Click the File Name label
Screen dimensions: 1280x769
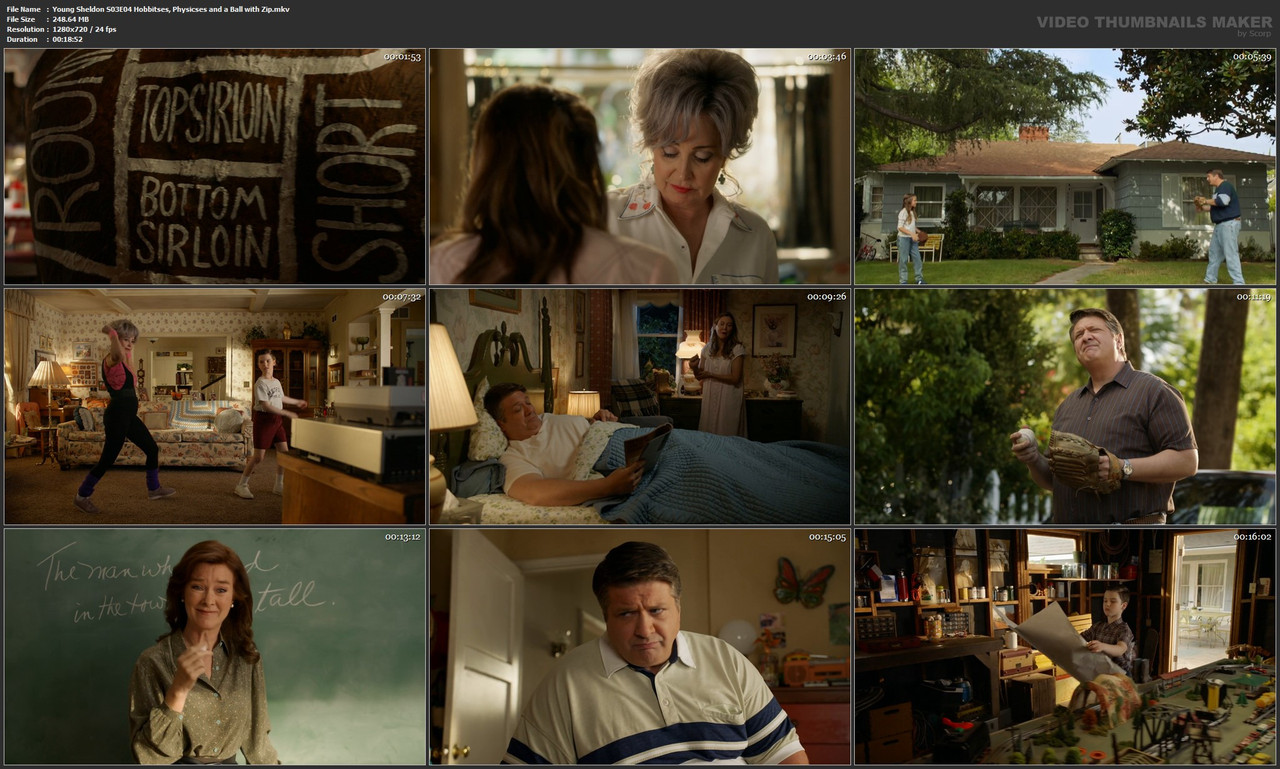(24, 9)
